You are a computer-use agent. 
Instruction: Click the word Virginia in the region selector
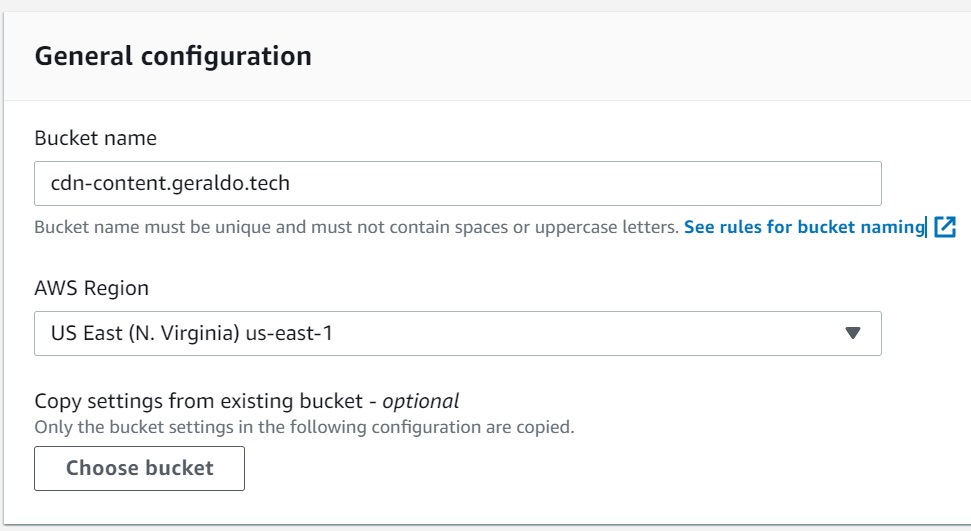201,333
